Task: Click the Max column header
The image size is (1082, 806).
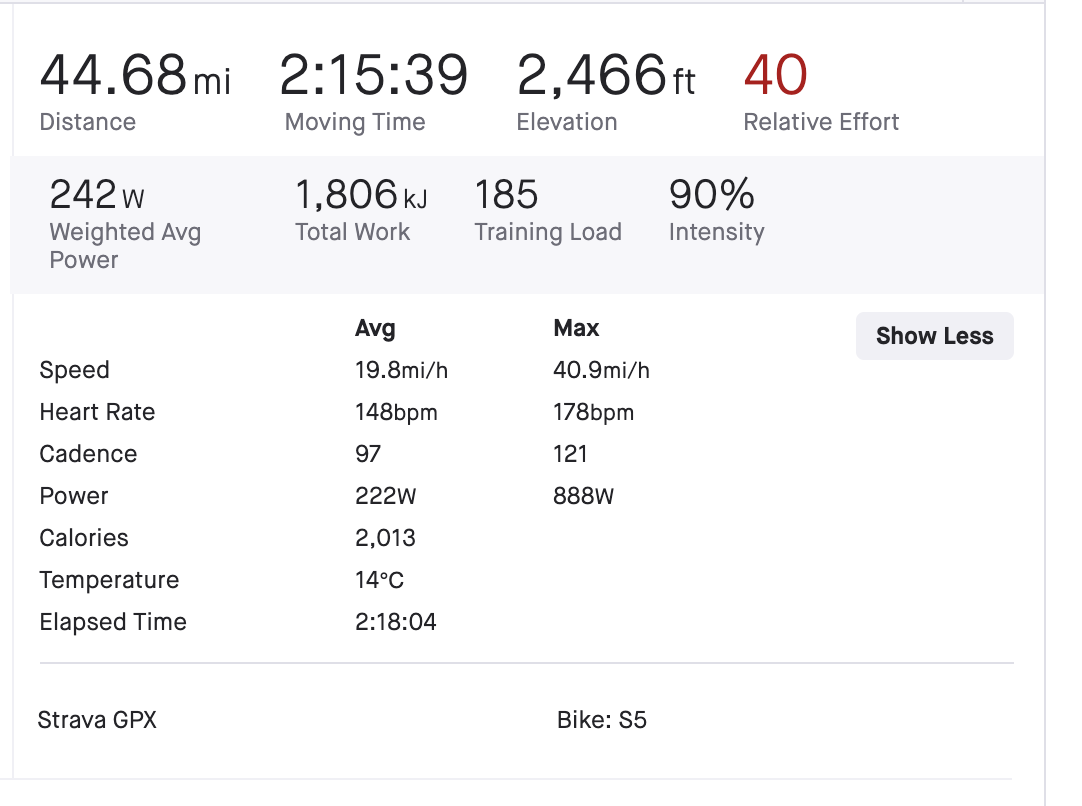Action: click(576, 328)
